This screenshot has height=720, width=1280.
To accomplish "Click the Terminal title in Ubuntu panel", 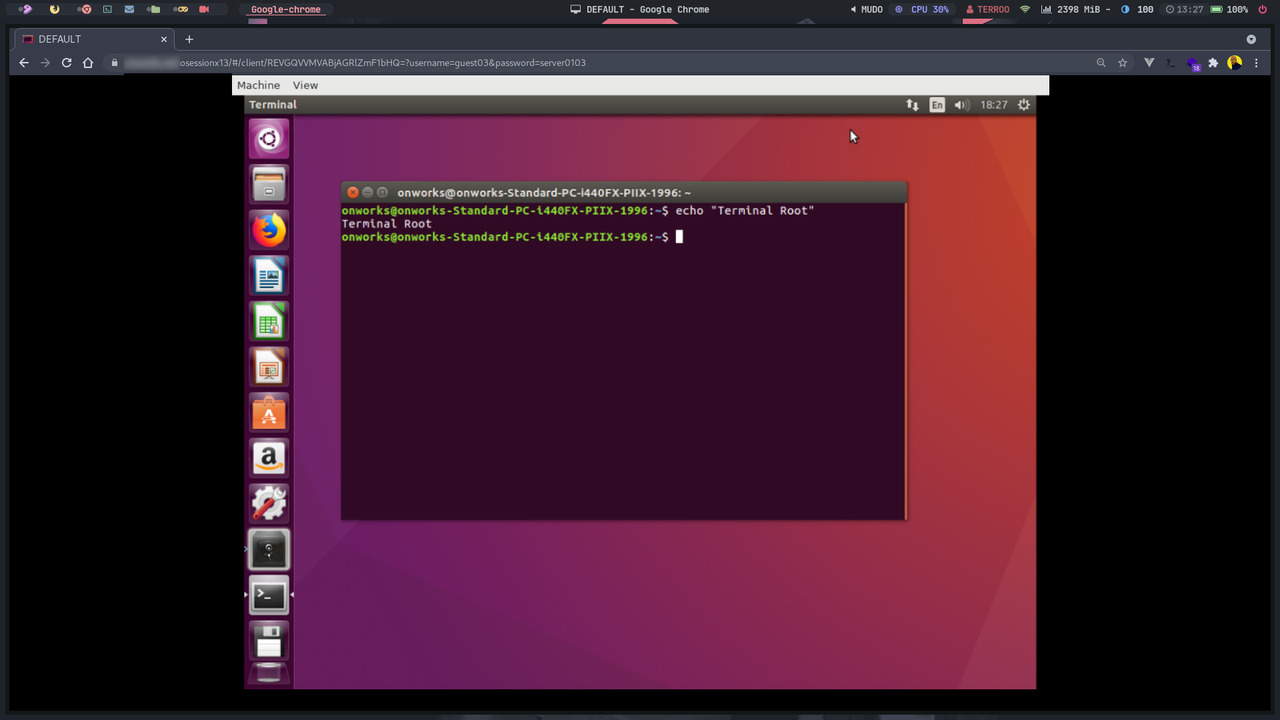I will (273, 104).
